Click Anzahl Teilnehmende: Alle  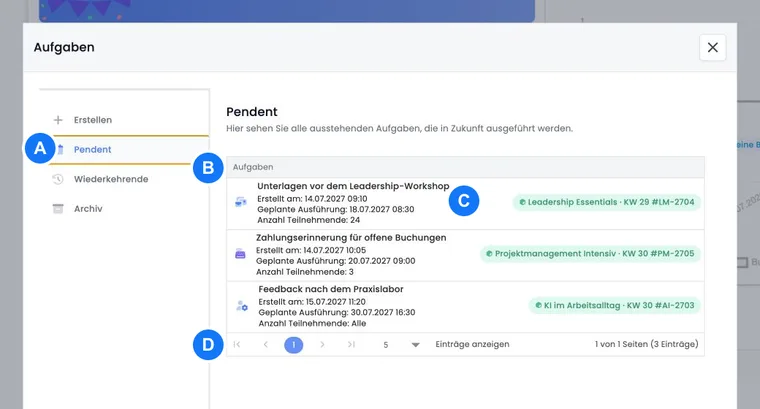coord(312,323)
